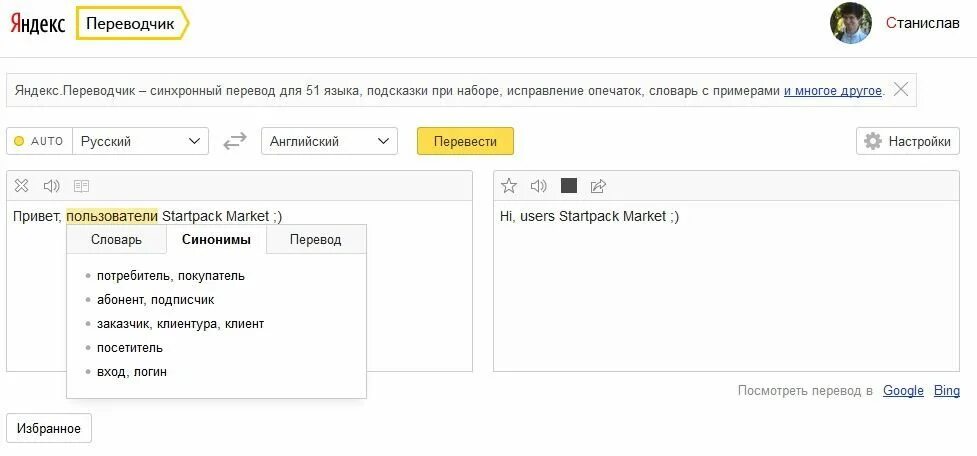
Task: Open Настройки settings
Action: point(908,142)
